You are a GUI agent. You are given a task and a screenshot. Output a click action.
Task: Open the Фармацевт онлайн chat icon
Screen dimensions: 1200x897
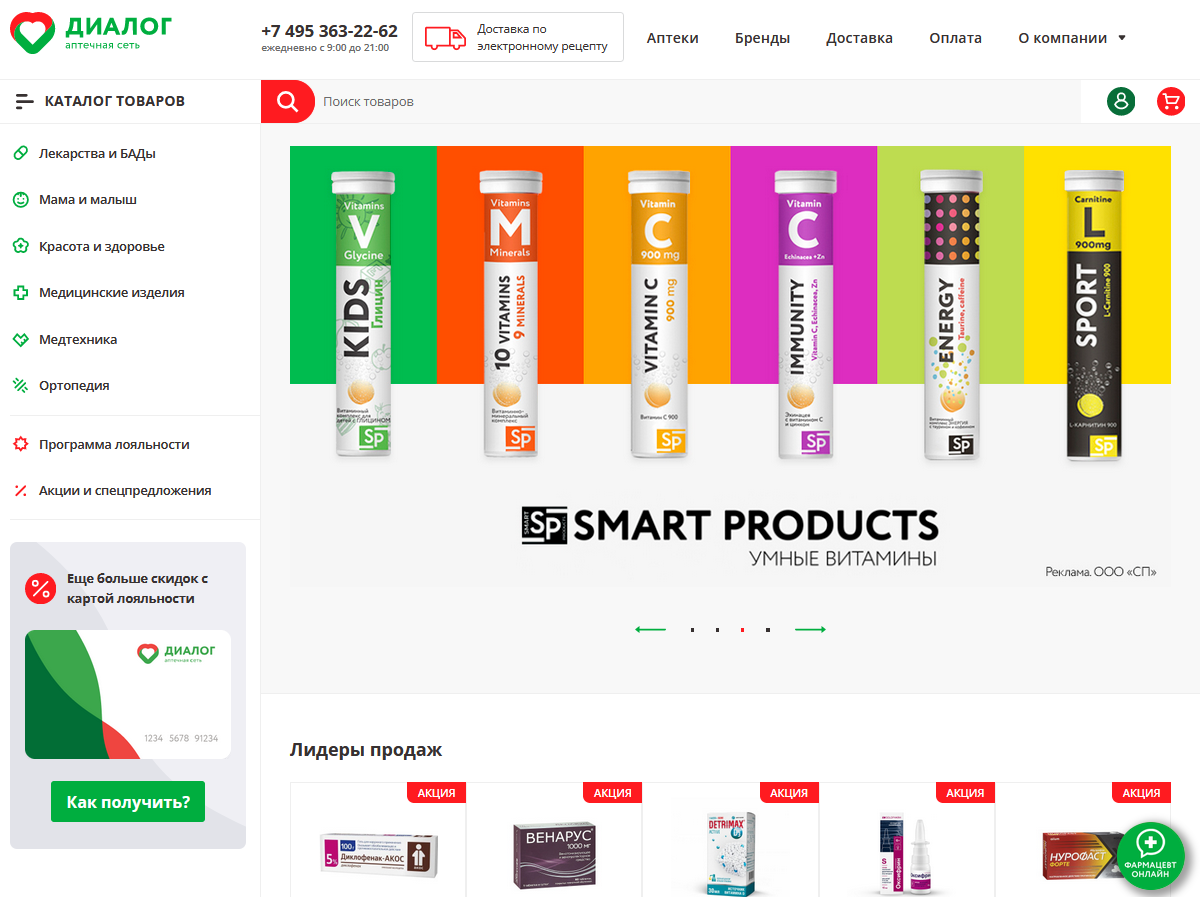click(x=1151, y=855)
